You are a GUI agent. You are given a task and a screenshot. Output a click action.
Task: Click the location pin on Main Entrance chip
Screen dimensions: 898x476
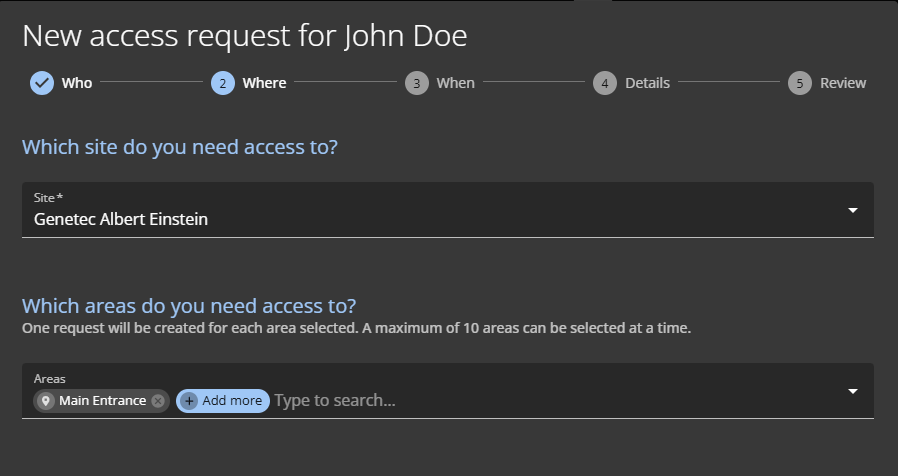(x=46, y=401)
